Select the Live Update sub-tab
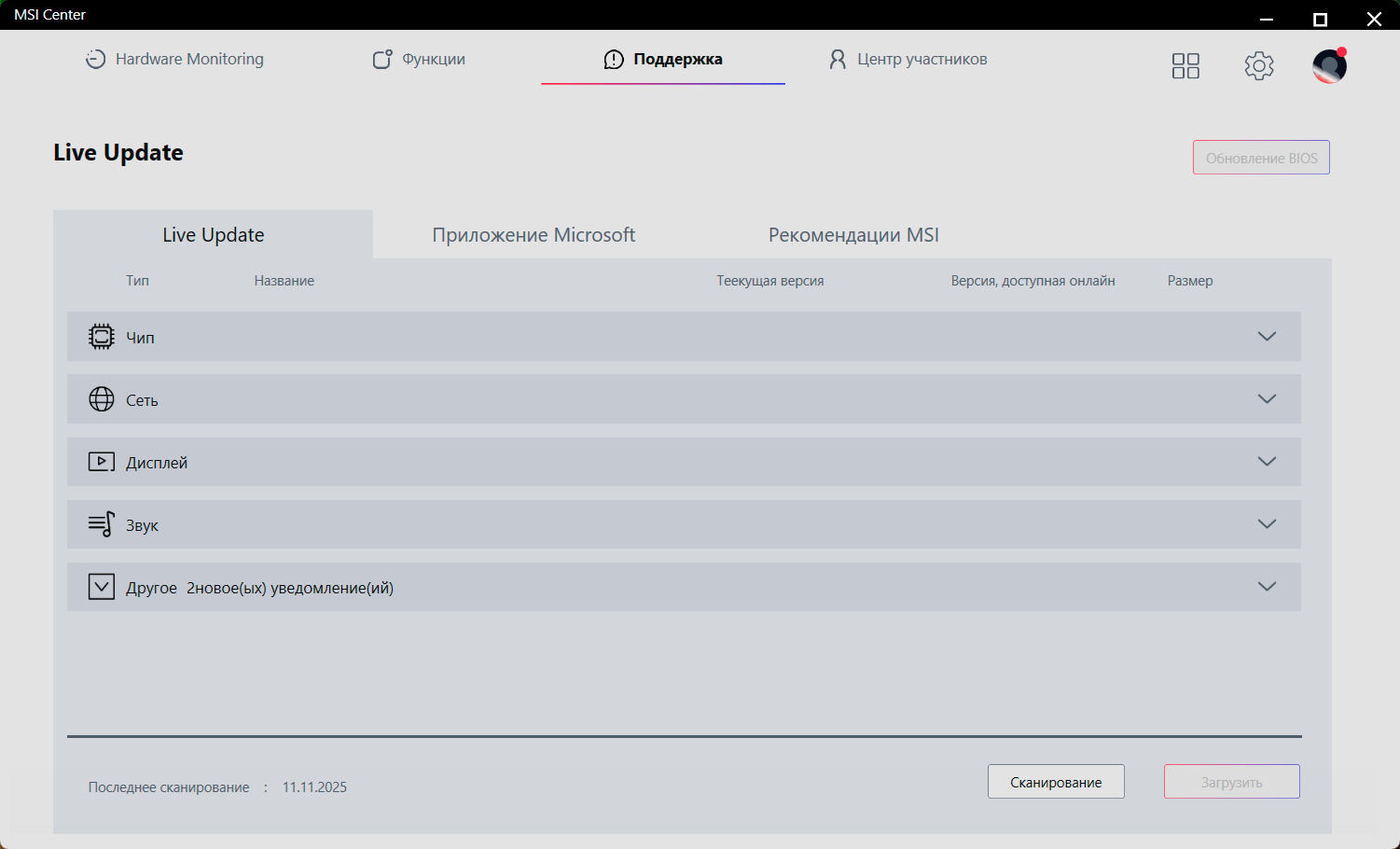 214,235
